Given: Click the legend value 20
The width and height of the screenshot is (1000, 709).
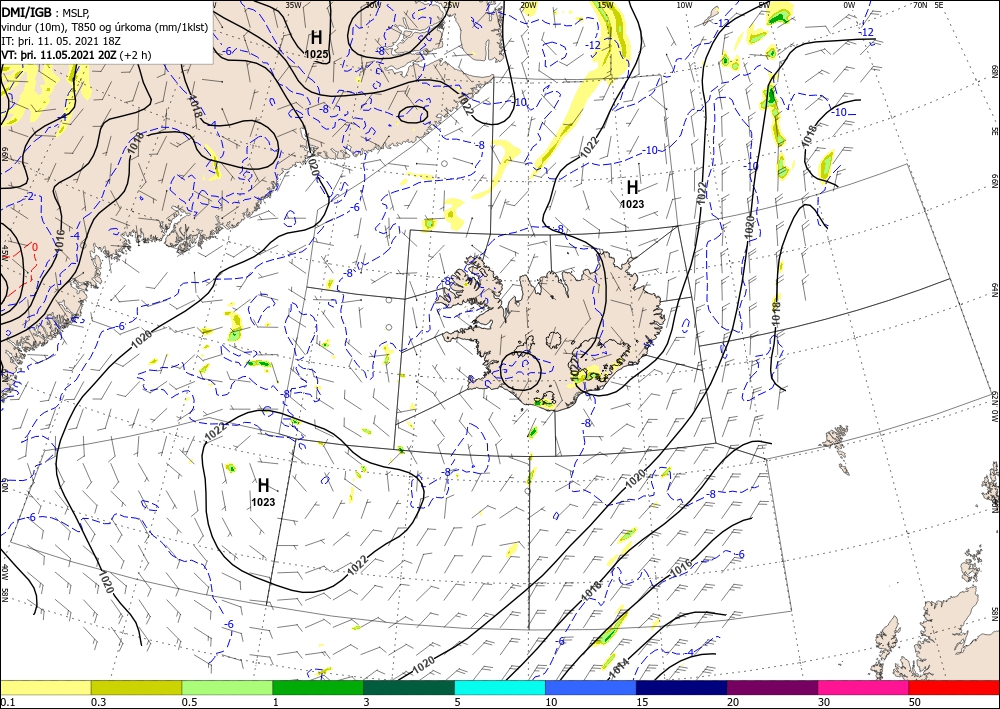Looking at the screenshot, I should tap(733, 702).
